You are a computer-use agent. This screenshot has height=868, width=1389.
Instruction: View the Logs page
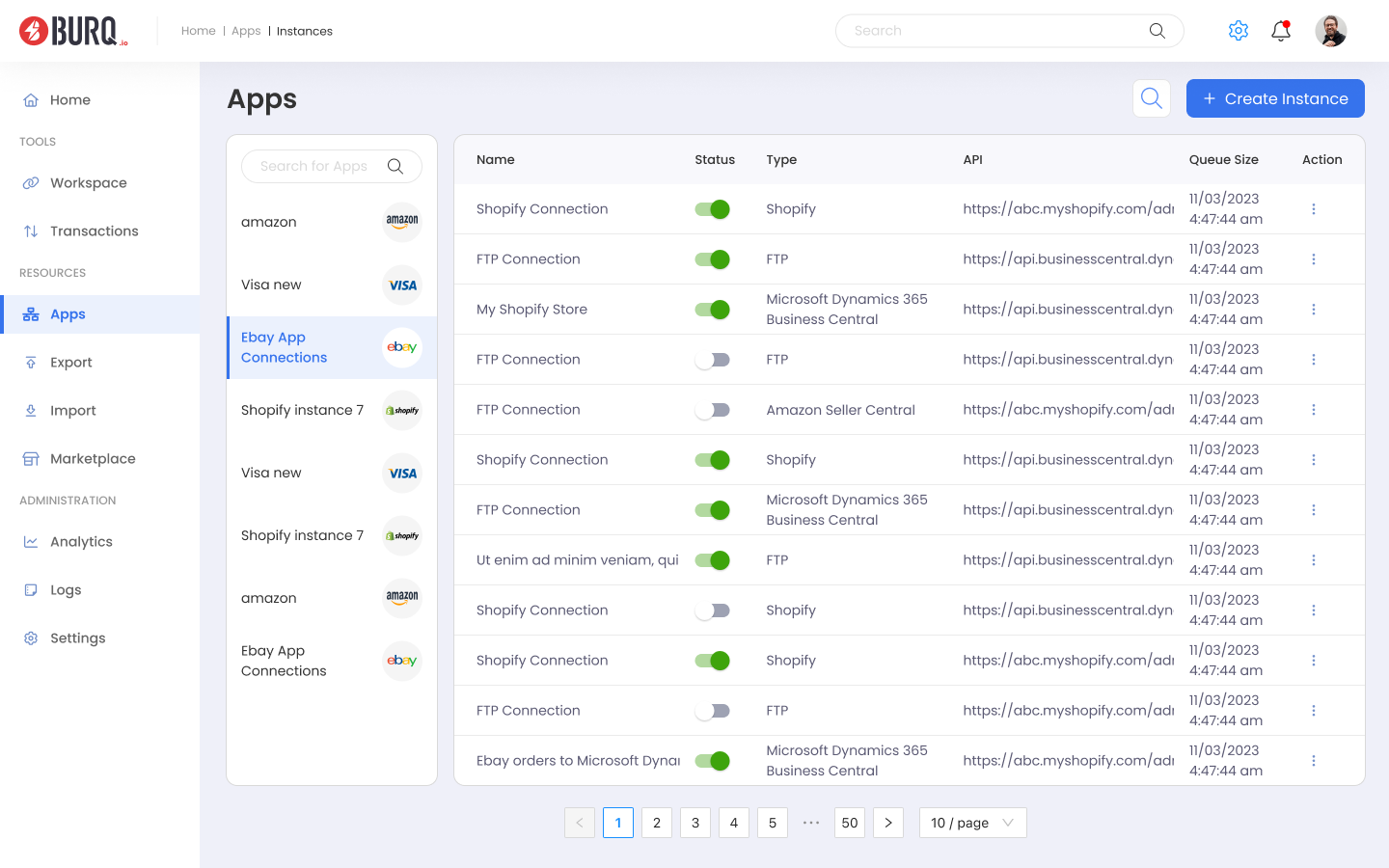(67, 589)
